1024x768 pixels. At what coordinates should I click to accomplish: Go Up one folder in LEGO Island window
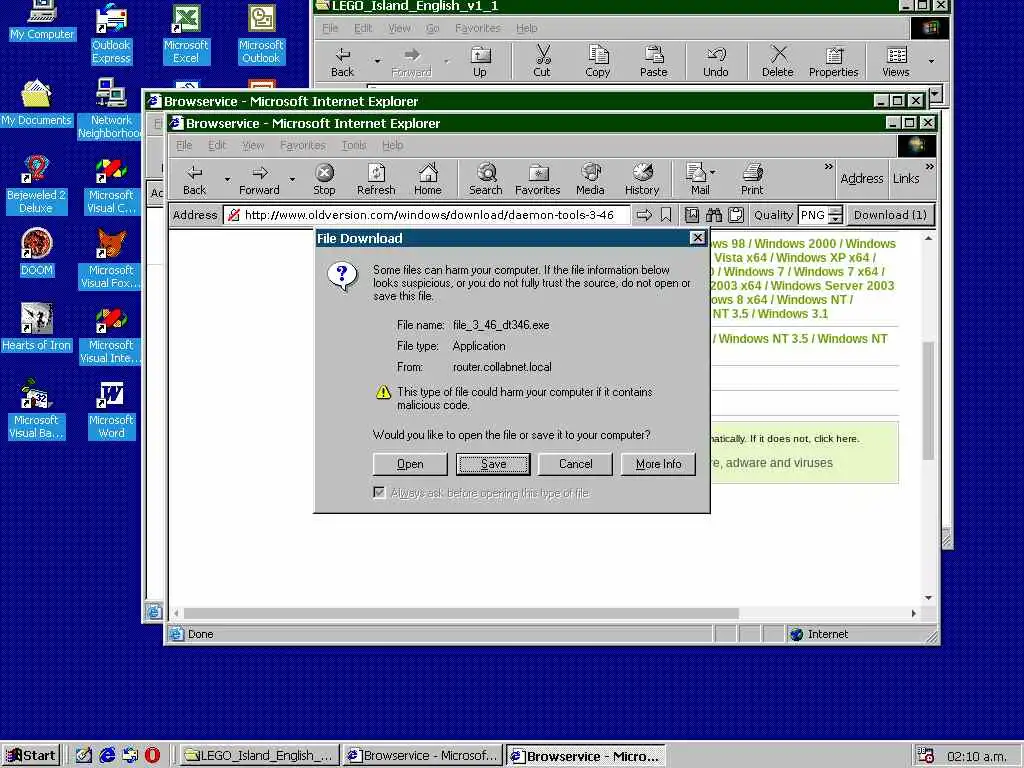480,61
